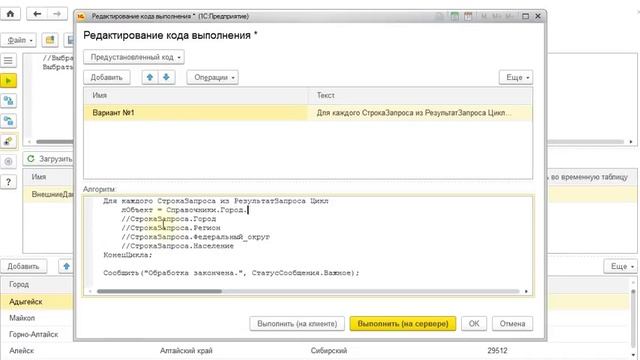Click the 1C logo in dialog title bar
Viewport: 640px width, 360px height.
pos(81,16)
